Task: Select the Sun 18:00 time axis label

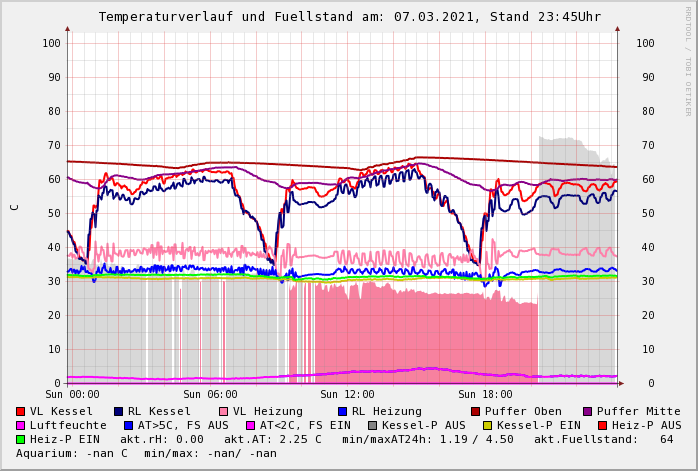Action: pyautogui.click(x=485, y=395)
